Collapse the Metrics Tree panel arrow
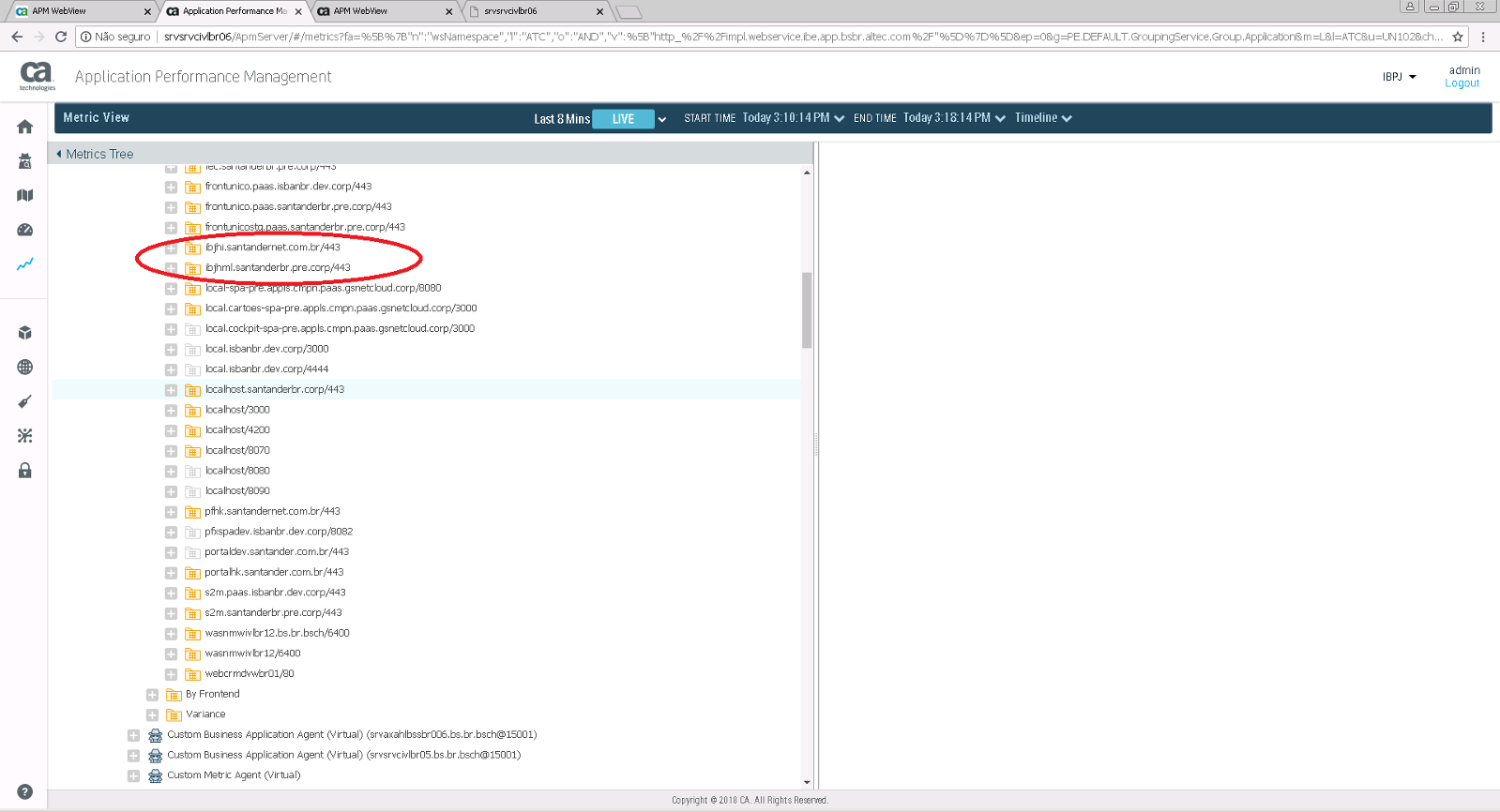The height and width of the screenshot is (812, 1500). click(x=59, y=154)
